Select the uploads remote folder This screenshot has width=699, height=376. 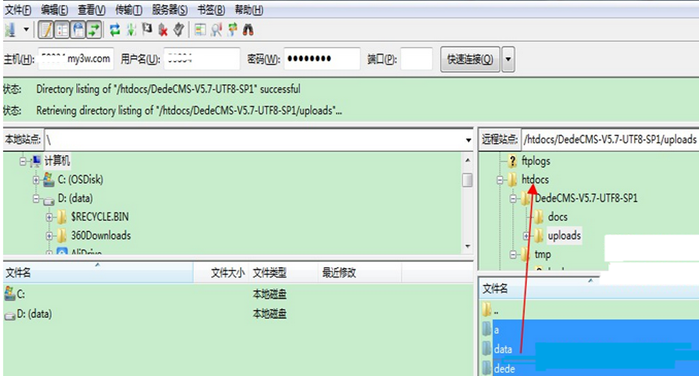click(564, 236)
